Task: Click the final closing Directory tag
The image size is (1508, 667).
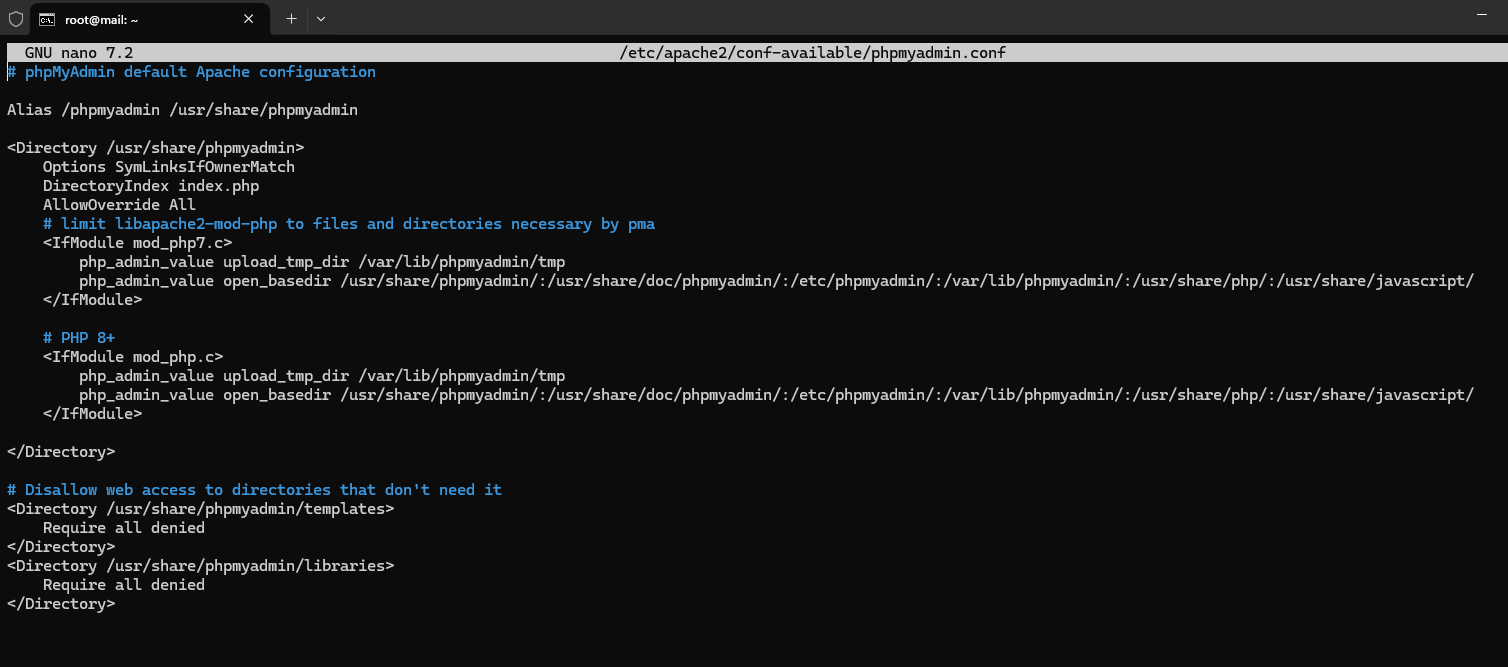Action: (61, 604)
